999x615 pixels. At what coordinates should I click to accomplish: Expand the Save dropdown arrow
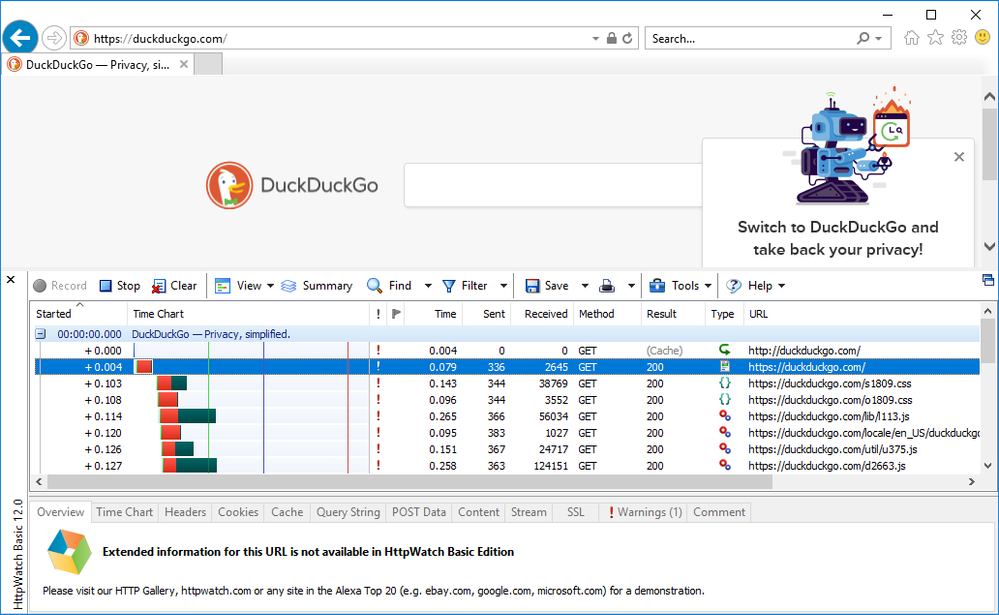pos(584,286)
